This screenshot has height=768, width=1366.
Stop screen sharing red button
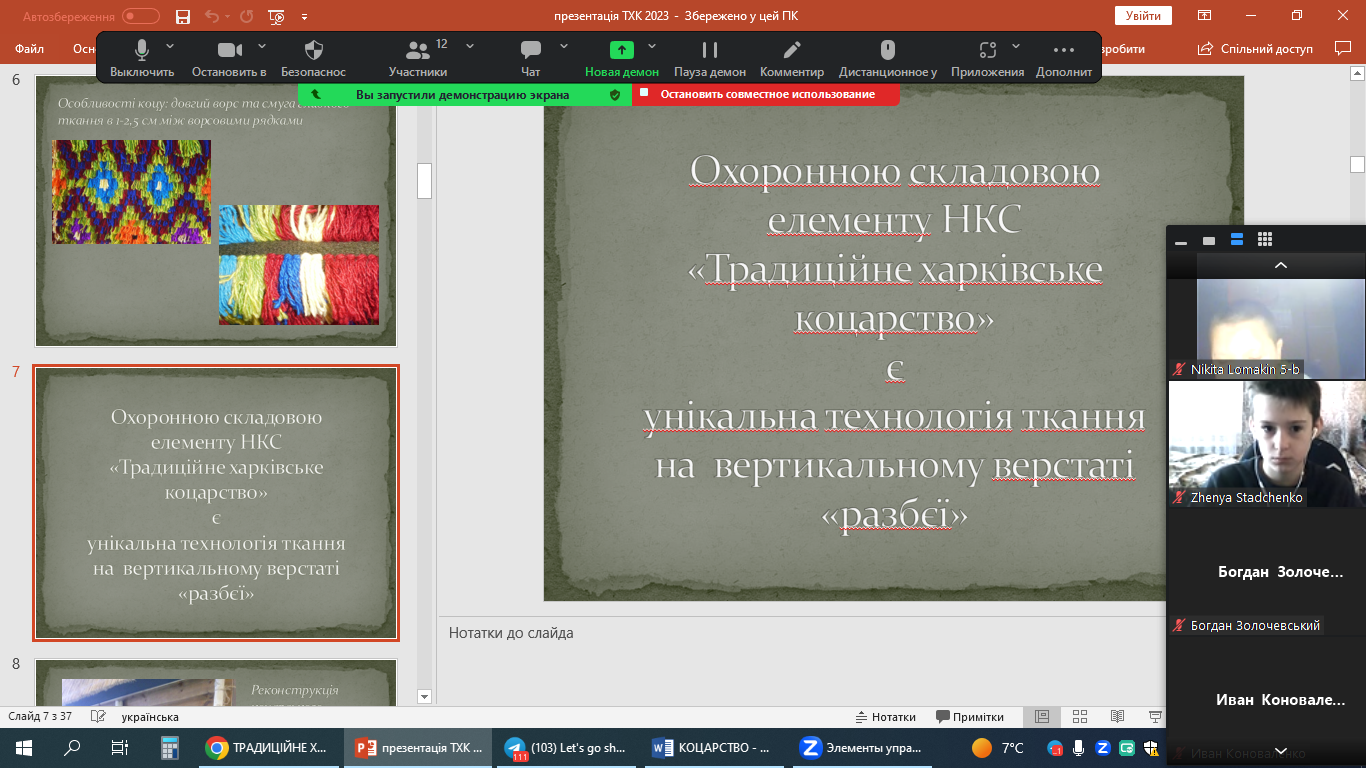766,94
